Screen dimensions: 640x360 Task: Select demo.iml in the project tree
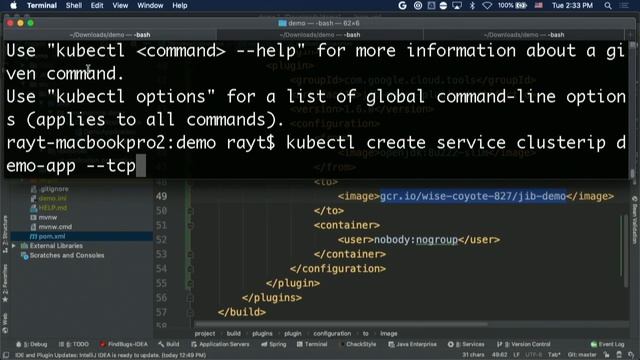[x=52, y=198]
